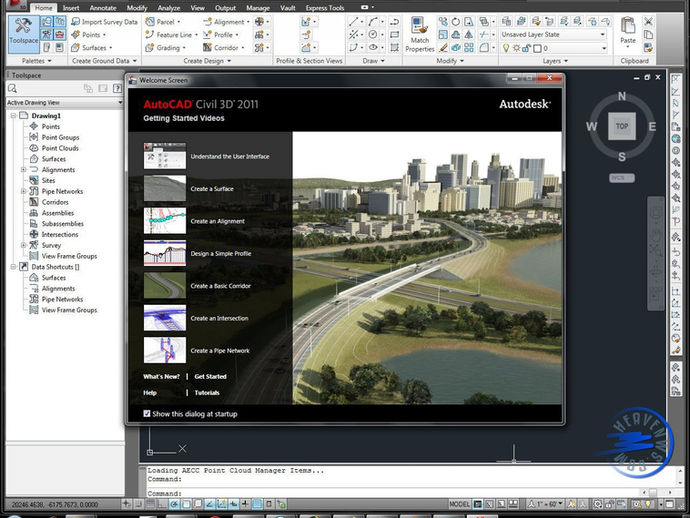
Task: Open the What's New? link
Action: (161, 377)
